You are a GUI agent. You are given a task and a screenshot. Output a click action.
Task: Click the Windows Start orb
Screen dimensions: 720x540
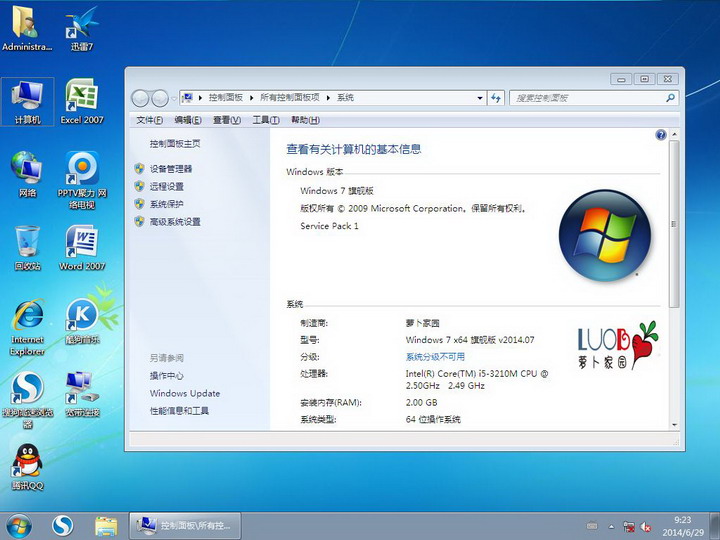click(x=19, y=525)
